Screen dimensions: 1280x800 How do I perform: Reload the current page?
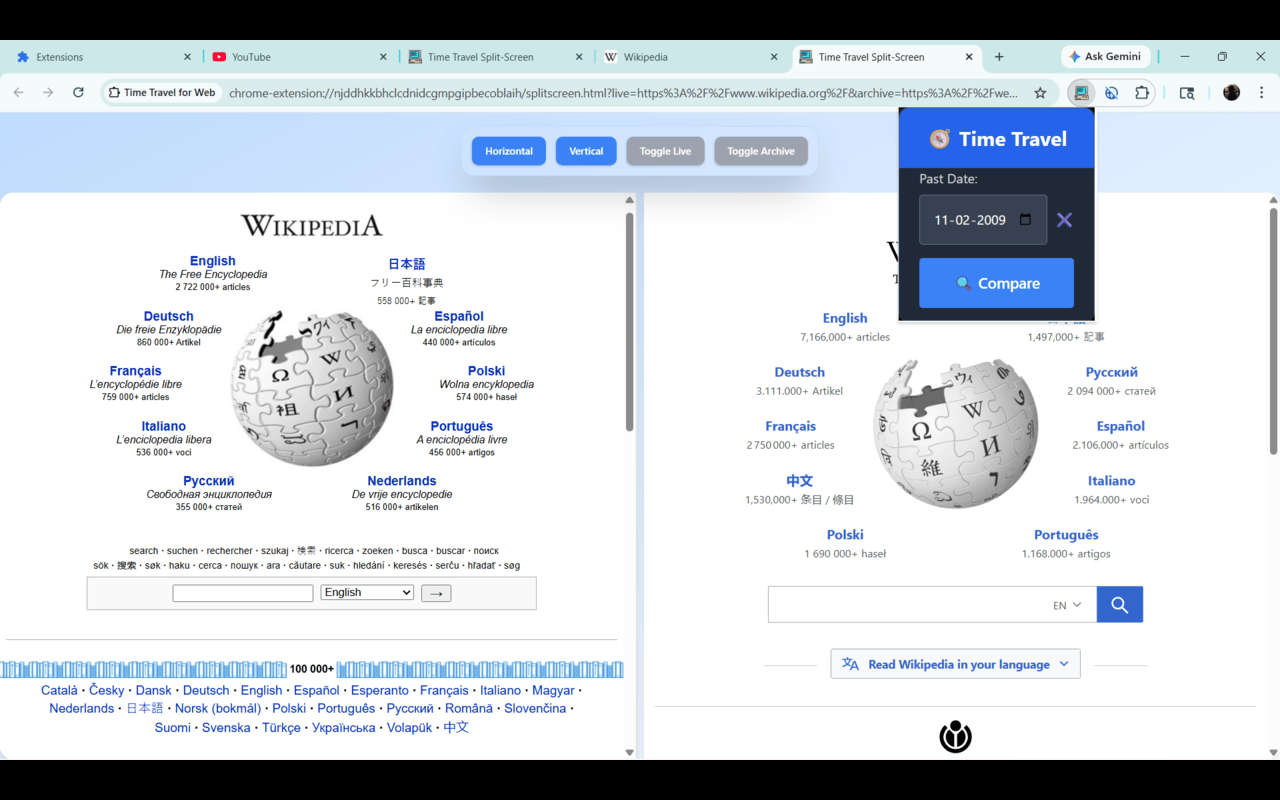click(78, 93)
